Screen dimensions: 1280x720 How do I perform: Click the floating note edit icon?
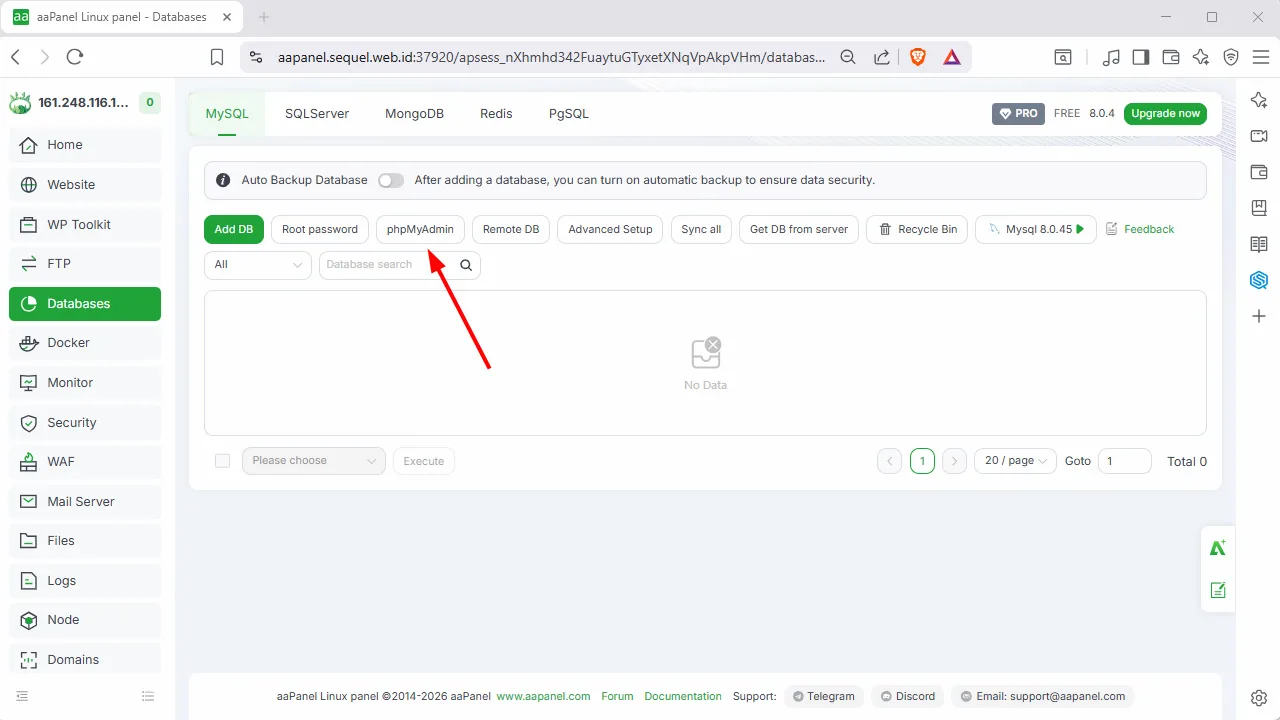(x=1218, y=590)
